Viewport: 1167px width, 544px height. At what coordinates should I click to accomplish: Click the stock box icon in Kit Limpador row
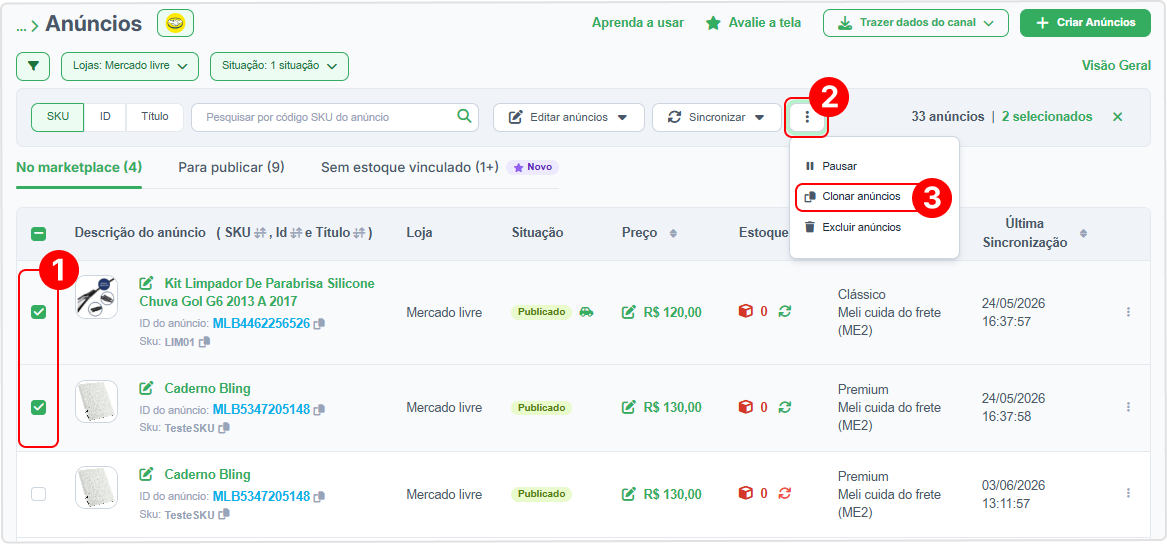tap(745, 312)
